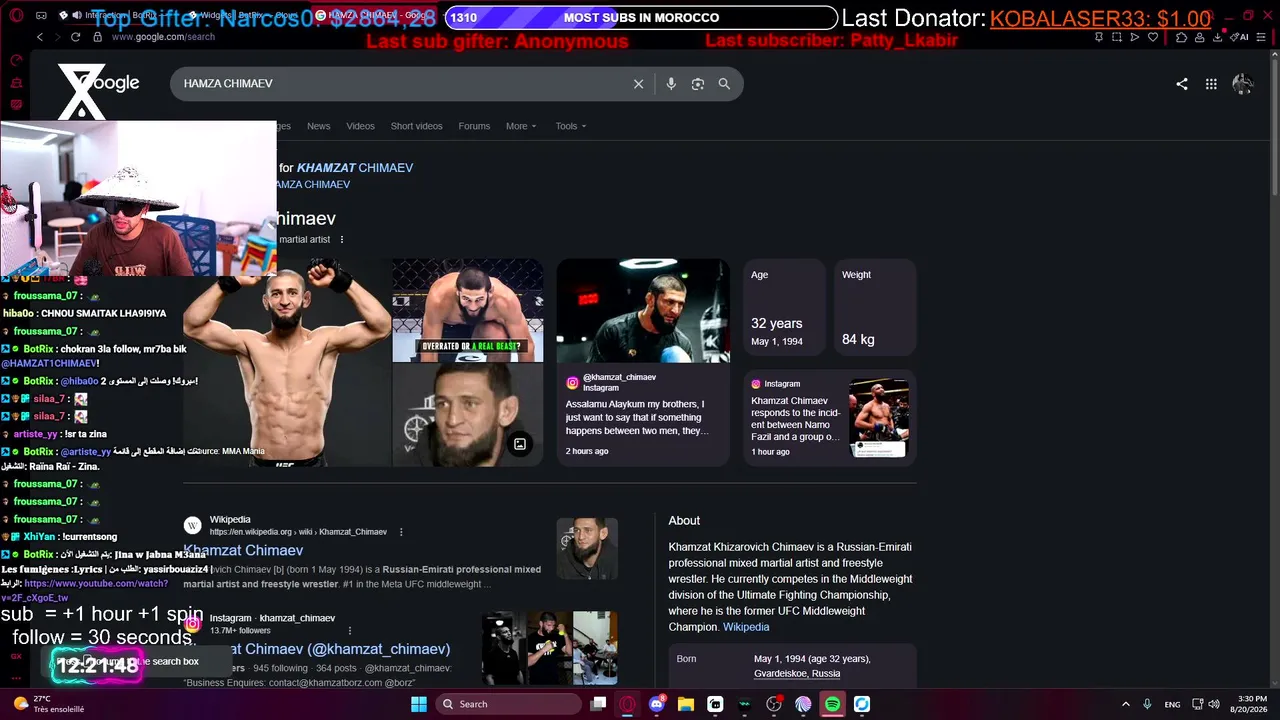Open the Short videos tab

[x=416, y=126]
